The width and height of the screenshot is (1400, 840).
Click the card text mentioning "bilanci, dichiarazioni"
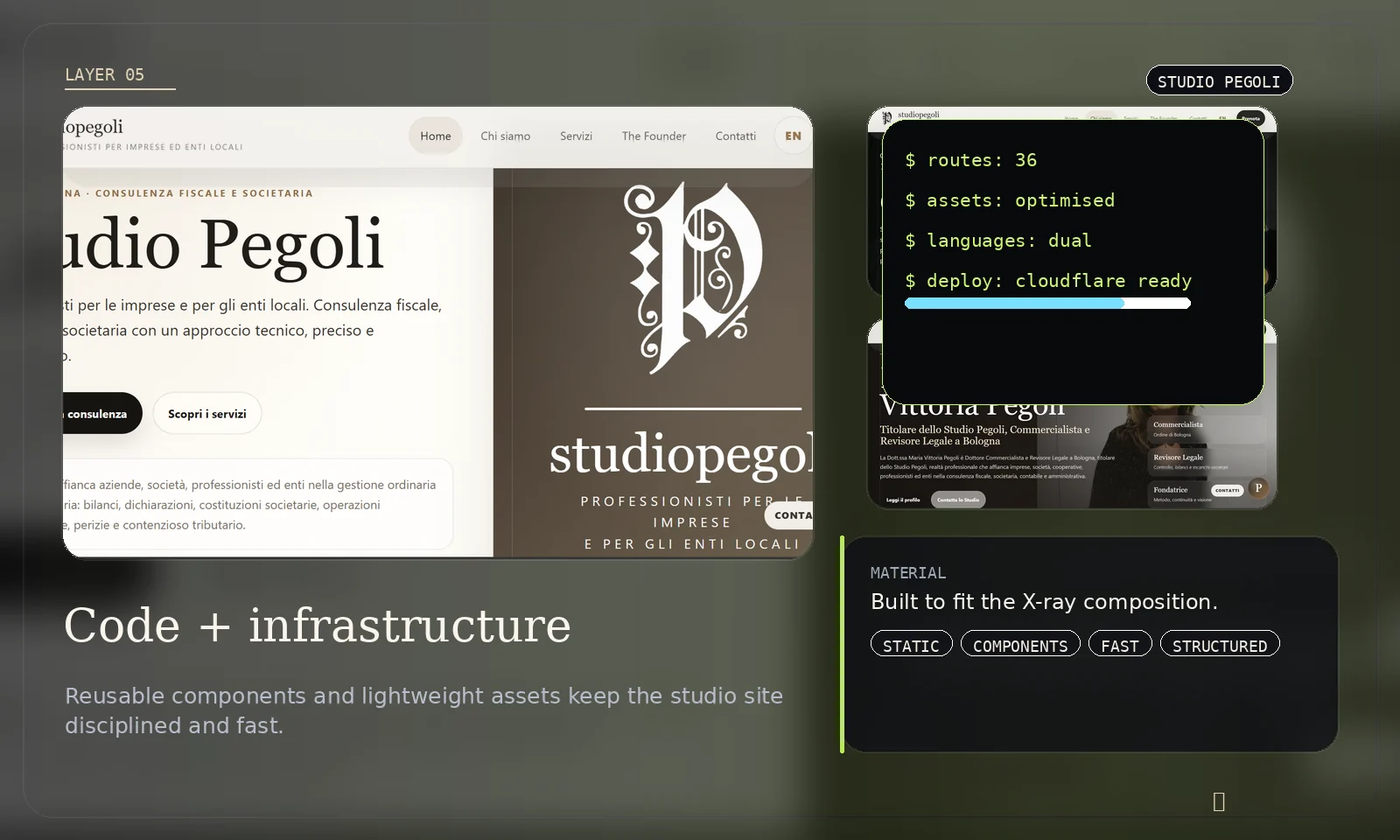coord(249,505)
